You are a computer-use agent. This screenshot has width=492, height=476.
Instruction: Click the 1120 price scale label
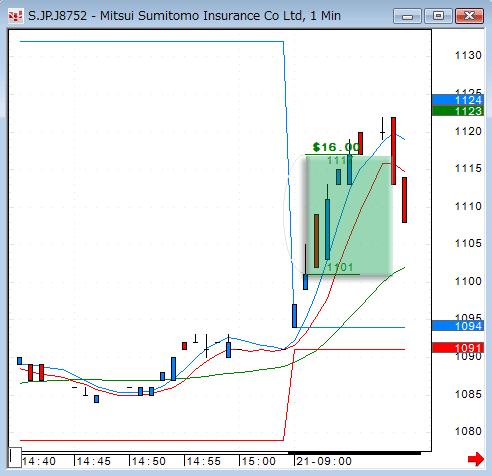pyautogui.click(x=468, y=131)
